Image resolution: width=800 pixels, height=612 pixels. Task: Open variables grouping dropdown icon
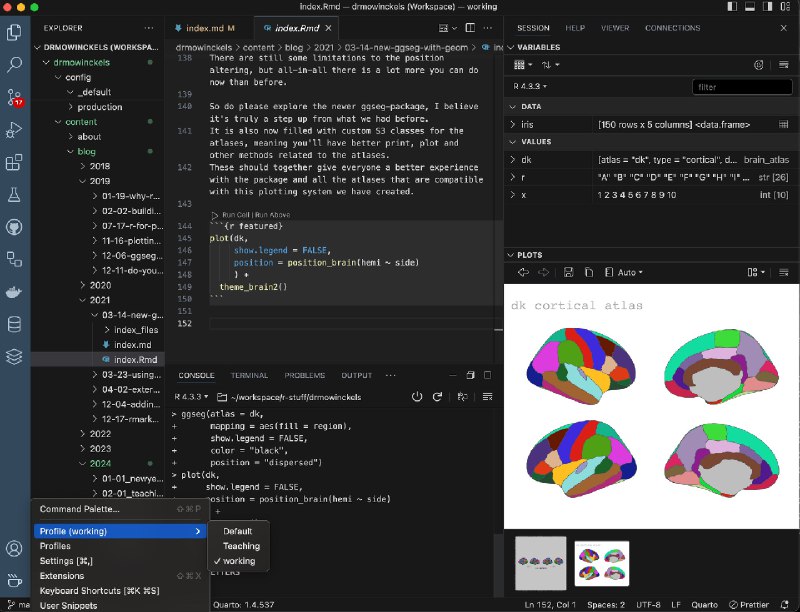[522, 65]
